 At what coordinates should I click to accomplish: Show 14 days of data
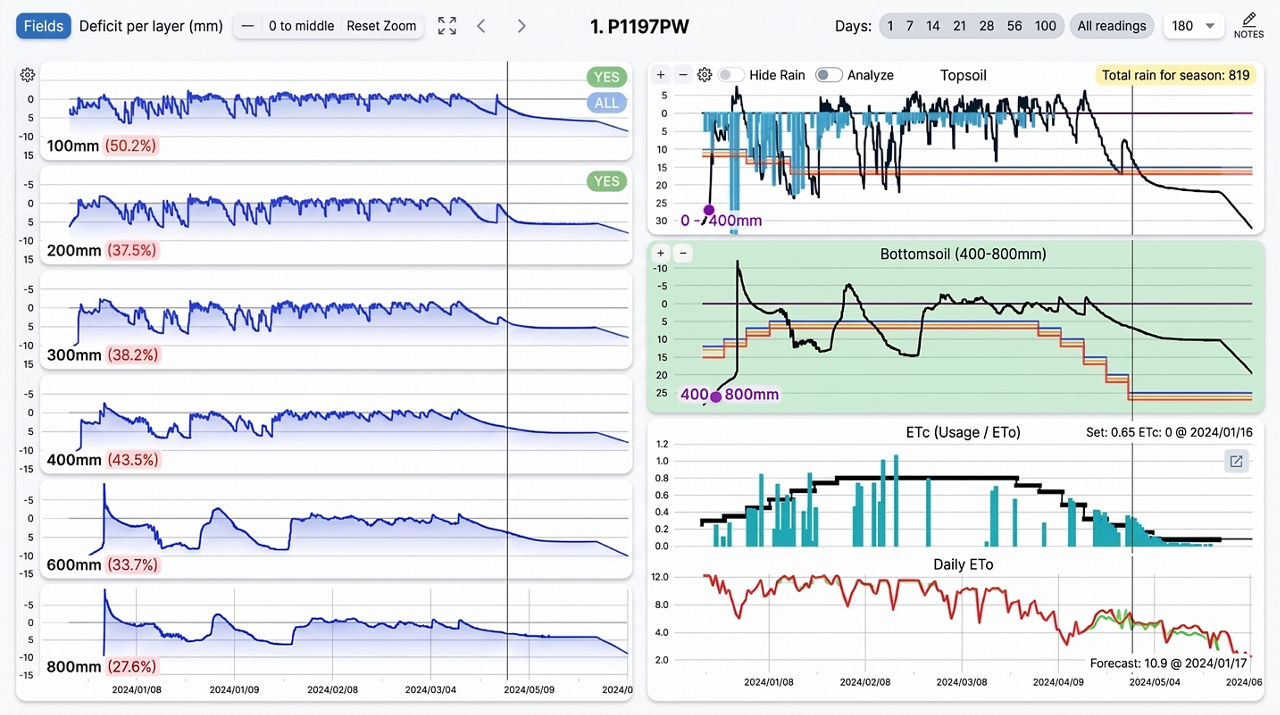(x=932, y=26)
